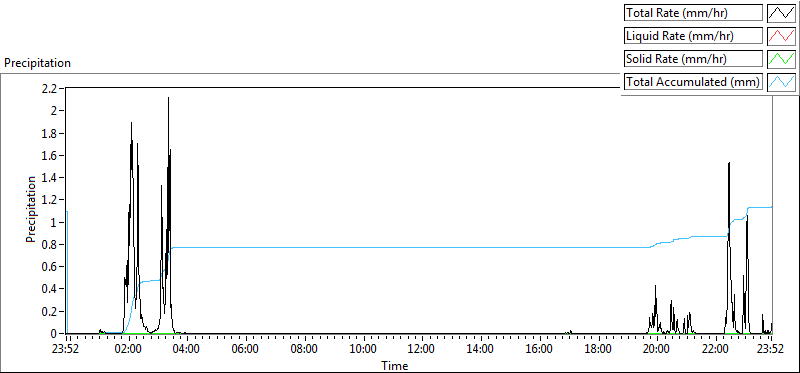The image size is (800, 373).
Task: Click the 0.8 value on the Y-axis
Action: pyautogui.click(x=50, y=245)
